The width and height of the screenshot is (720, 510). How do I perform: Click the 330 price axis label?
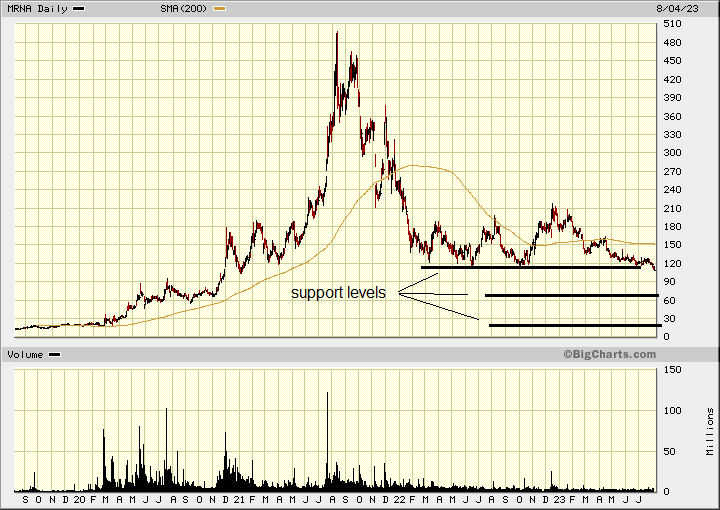click(672, 135)
